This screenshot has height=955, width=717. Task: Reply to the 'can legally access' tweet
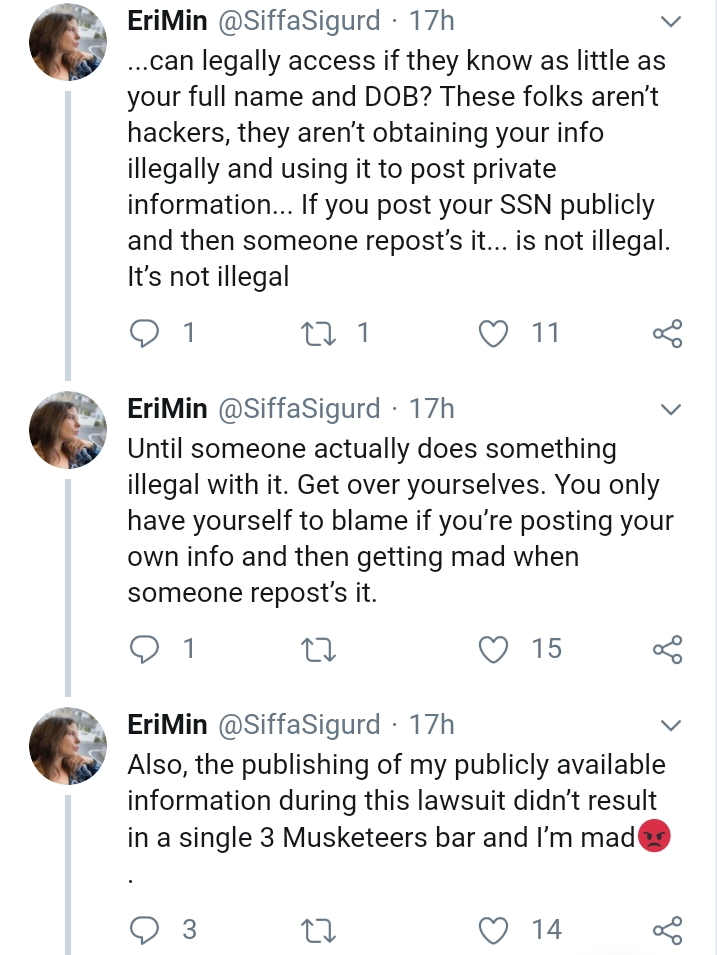click(144, 333)
